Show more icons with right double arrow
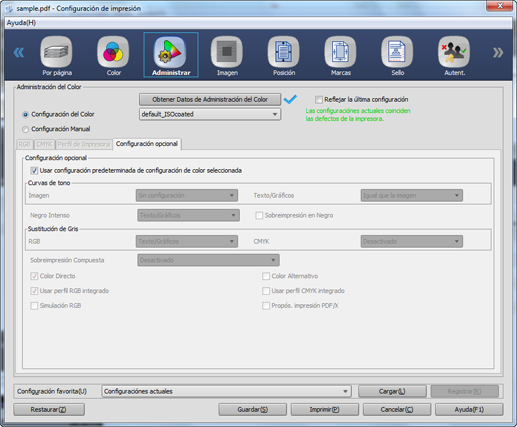517x427 pixels. point(498,52)
